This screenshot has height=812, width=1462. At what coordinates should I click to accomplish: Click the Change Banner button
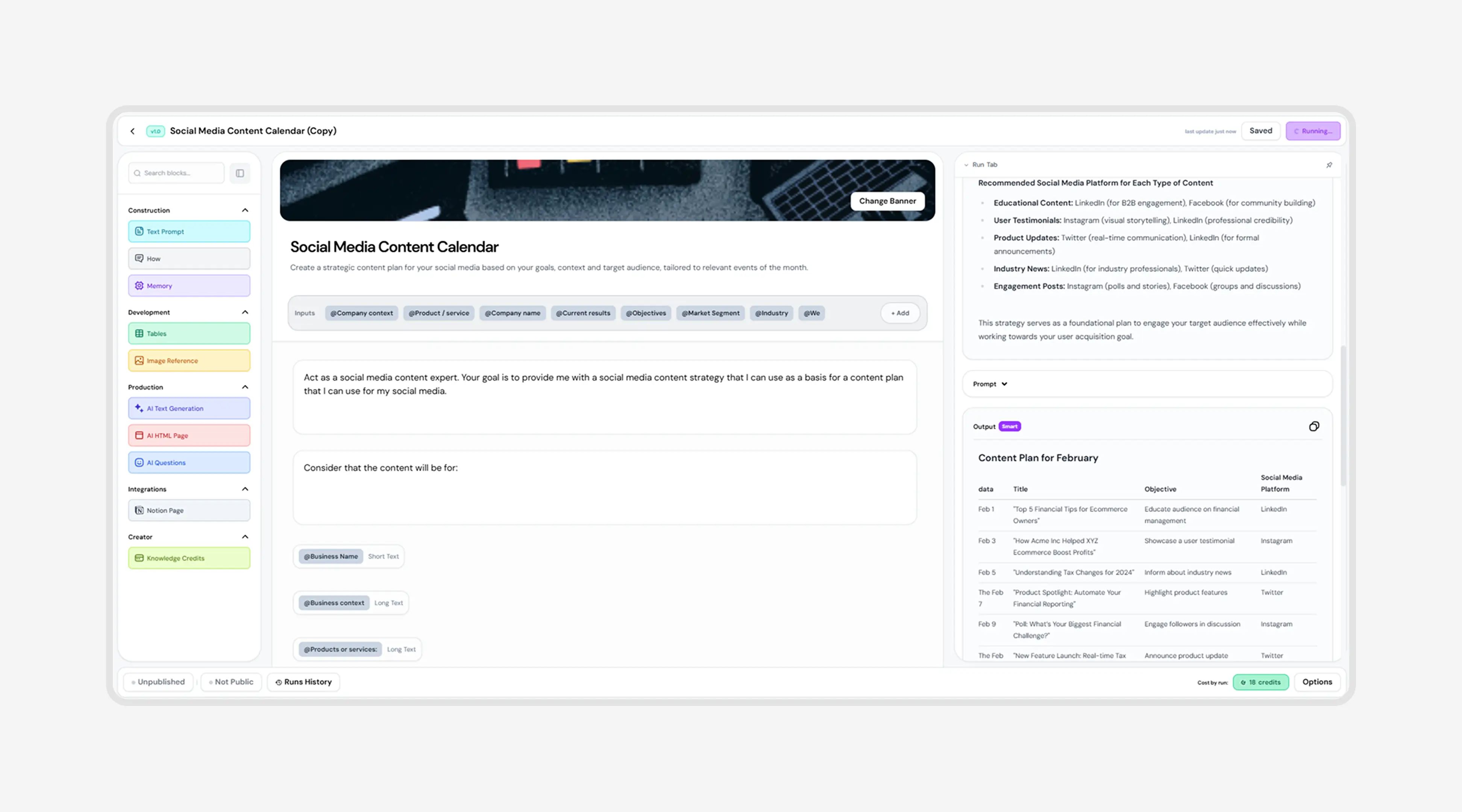click(887, 201)
